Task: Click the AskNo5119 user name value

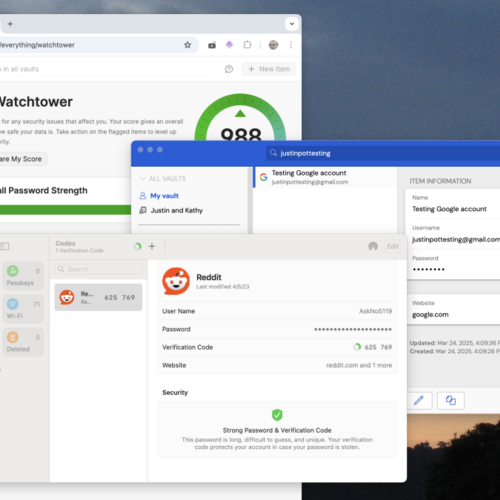Action: click(x=375, y=311)
